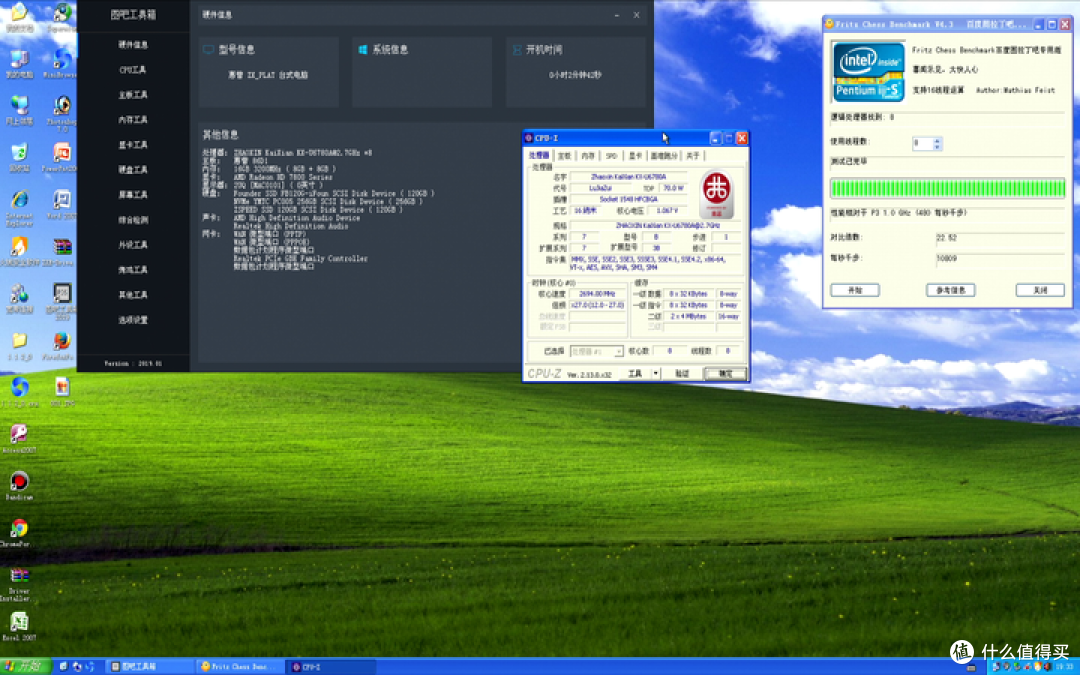Select 内存工具 in 图吧工具箱 sidebar
The image size is (1080, 675).
[133, 120]
